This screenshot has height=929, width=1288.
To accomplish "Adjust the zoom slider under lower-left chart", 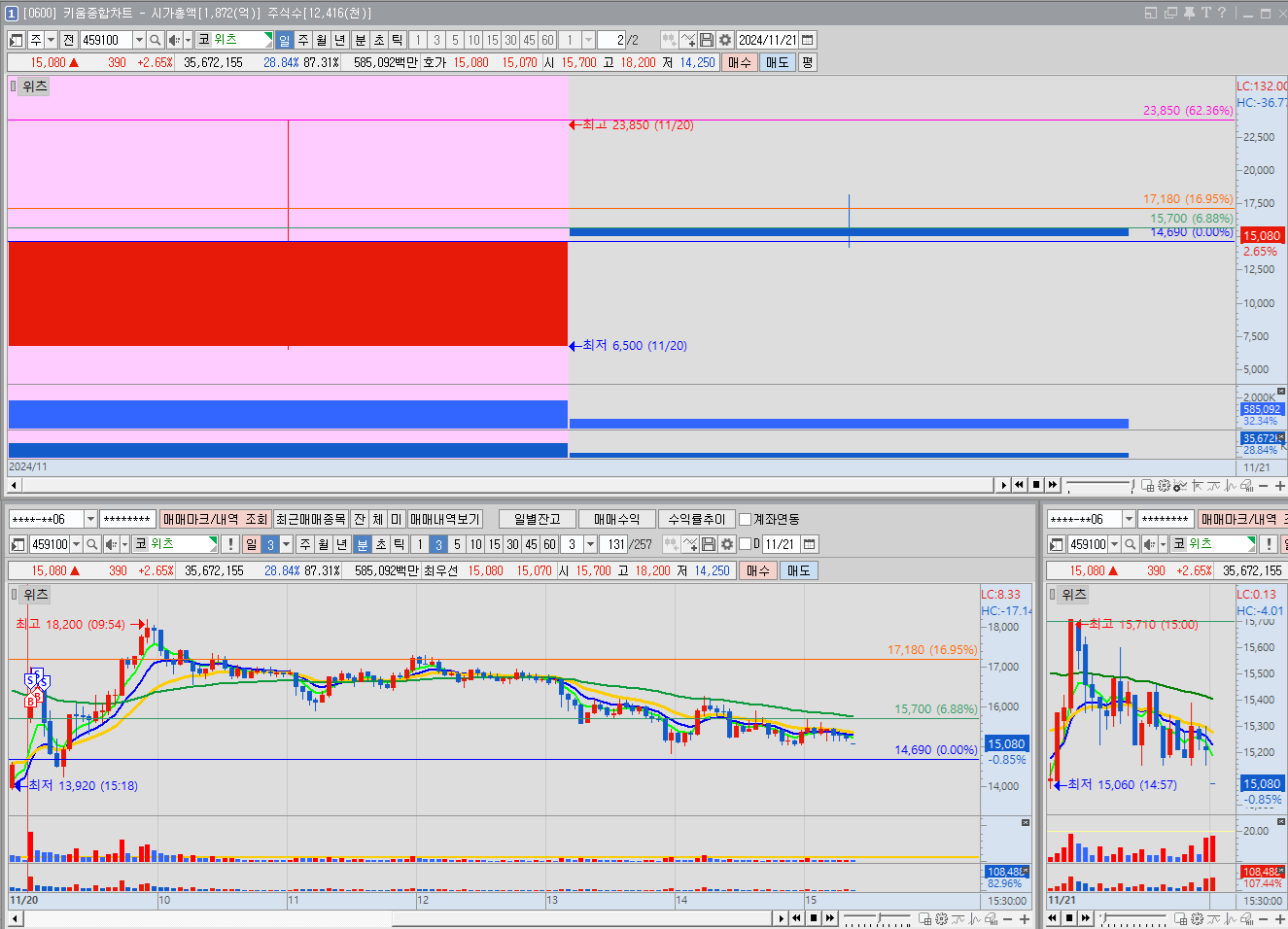I will [x=877, y=918].
